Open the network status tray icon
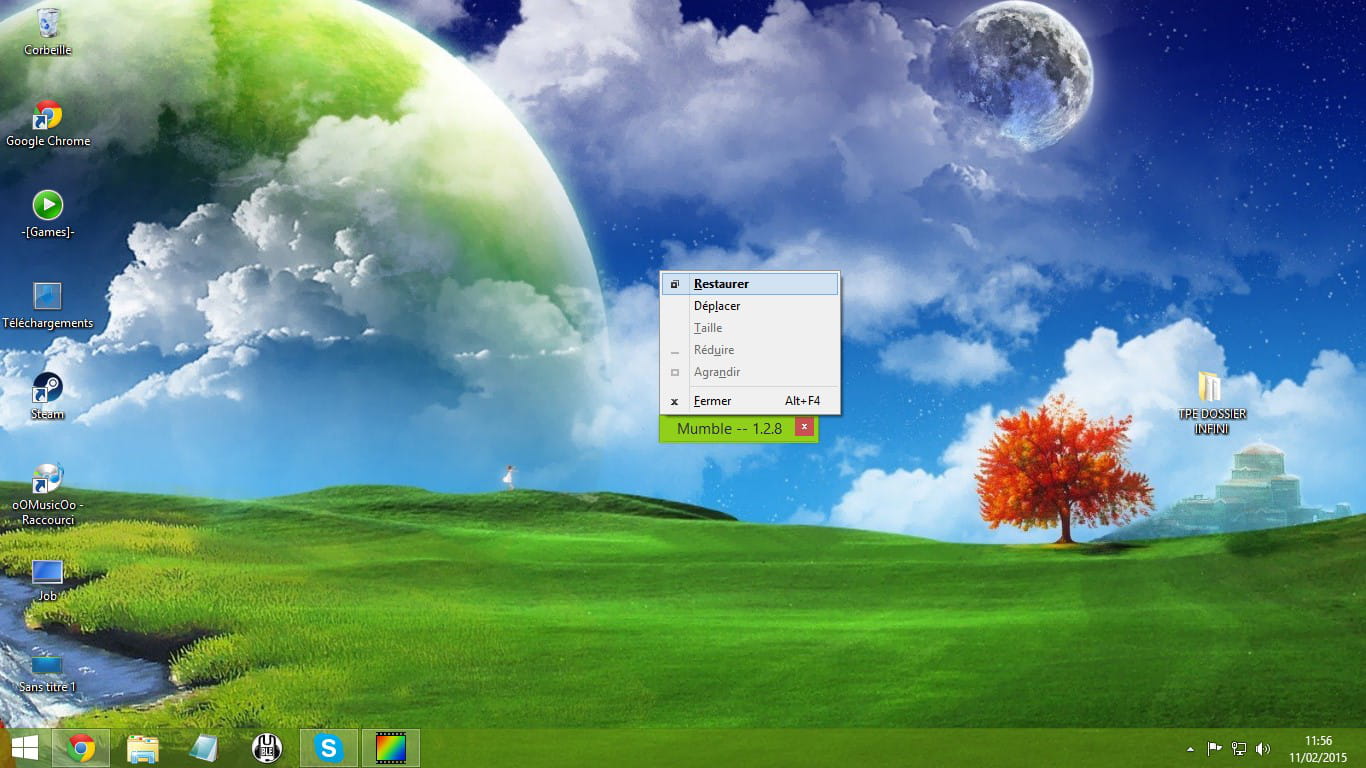This screenshot has height=768, width=1366. pos(1239,749)
